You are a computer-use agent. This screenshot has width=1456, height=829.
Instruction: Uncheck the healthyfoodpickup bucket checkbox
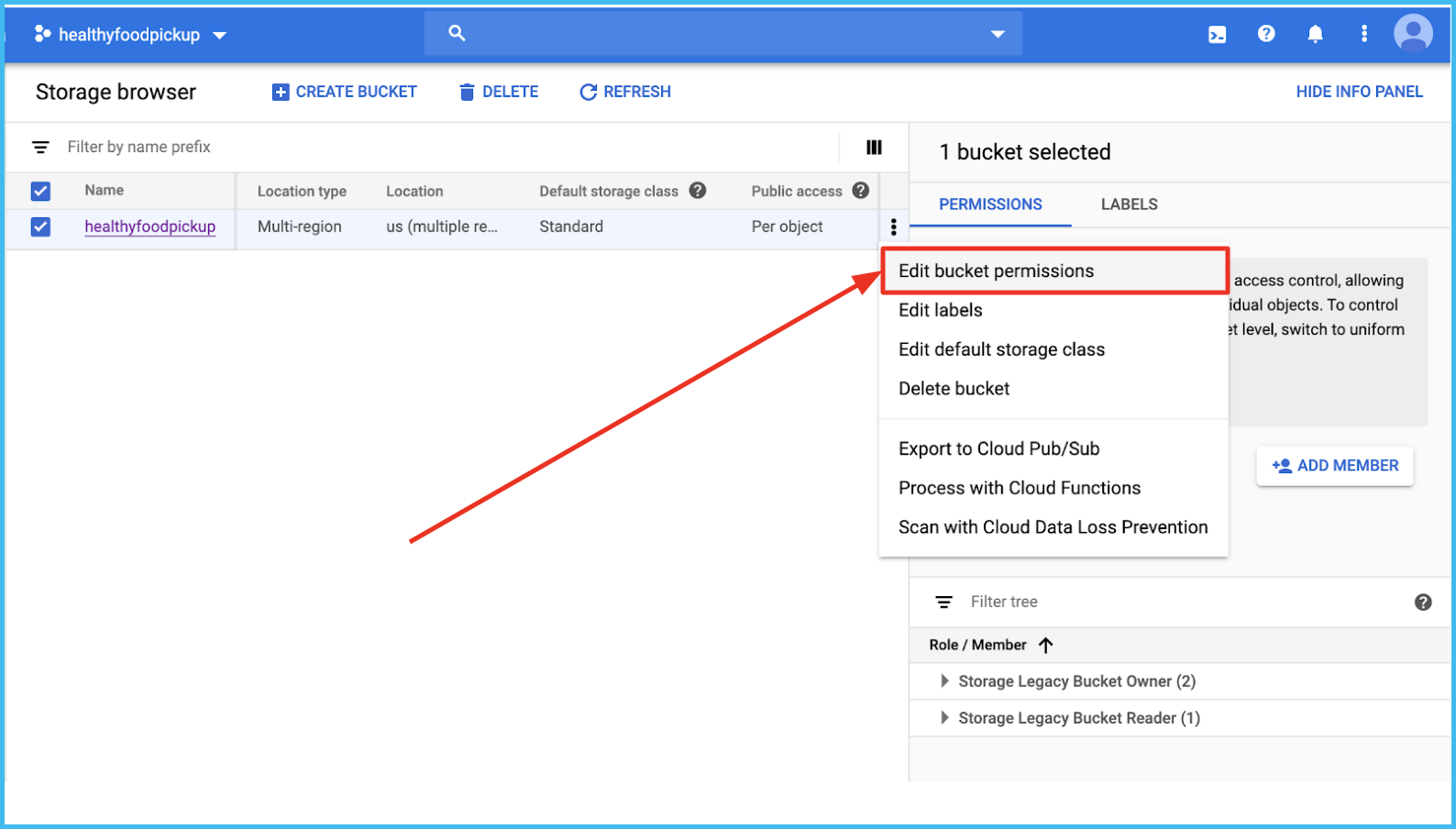40,227
